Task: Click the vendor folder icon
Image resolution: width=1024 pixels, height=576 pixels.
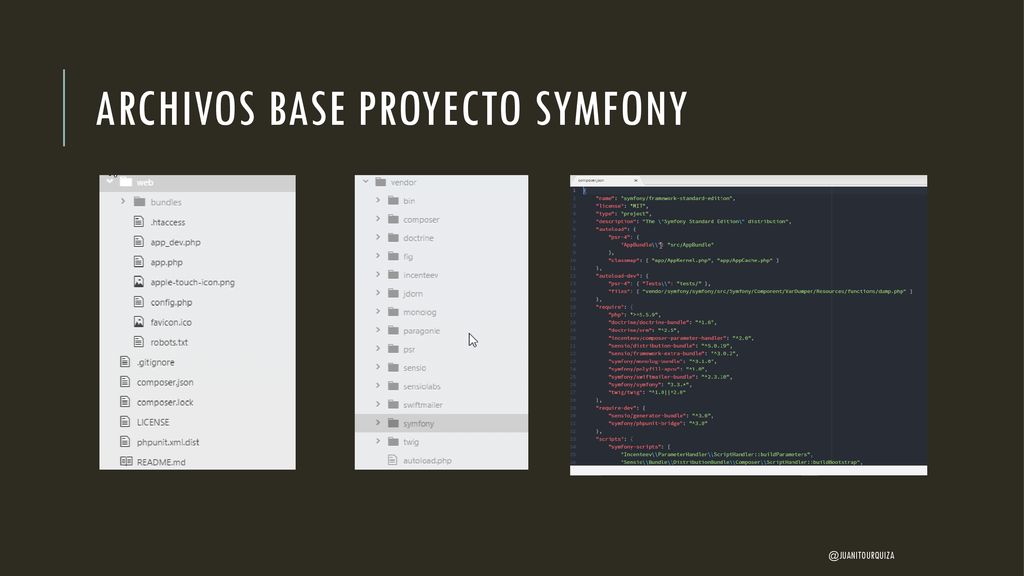Action: tap(381, 182)
